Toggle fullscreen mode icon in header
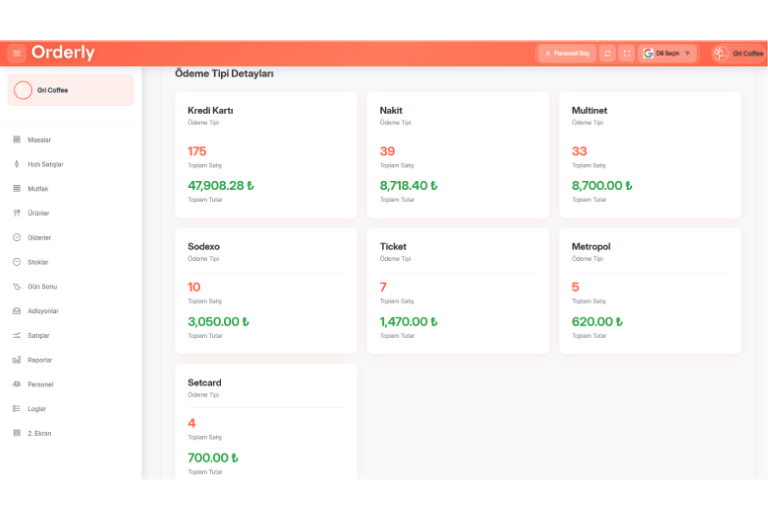Viewport: 768px width, 521px height. (x=626, y=53)
